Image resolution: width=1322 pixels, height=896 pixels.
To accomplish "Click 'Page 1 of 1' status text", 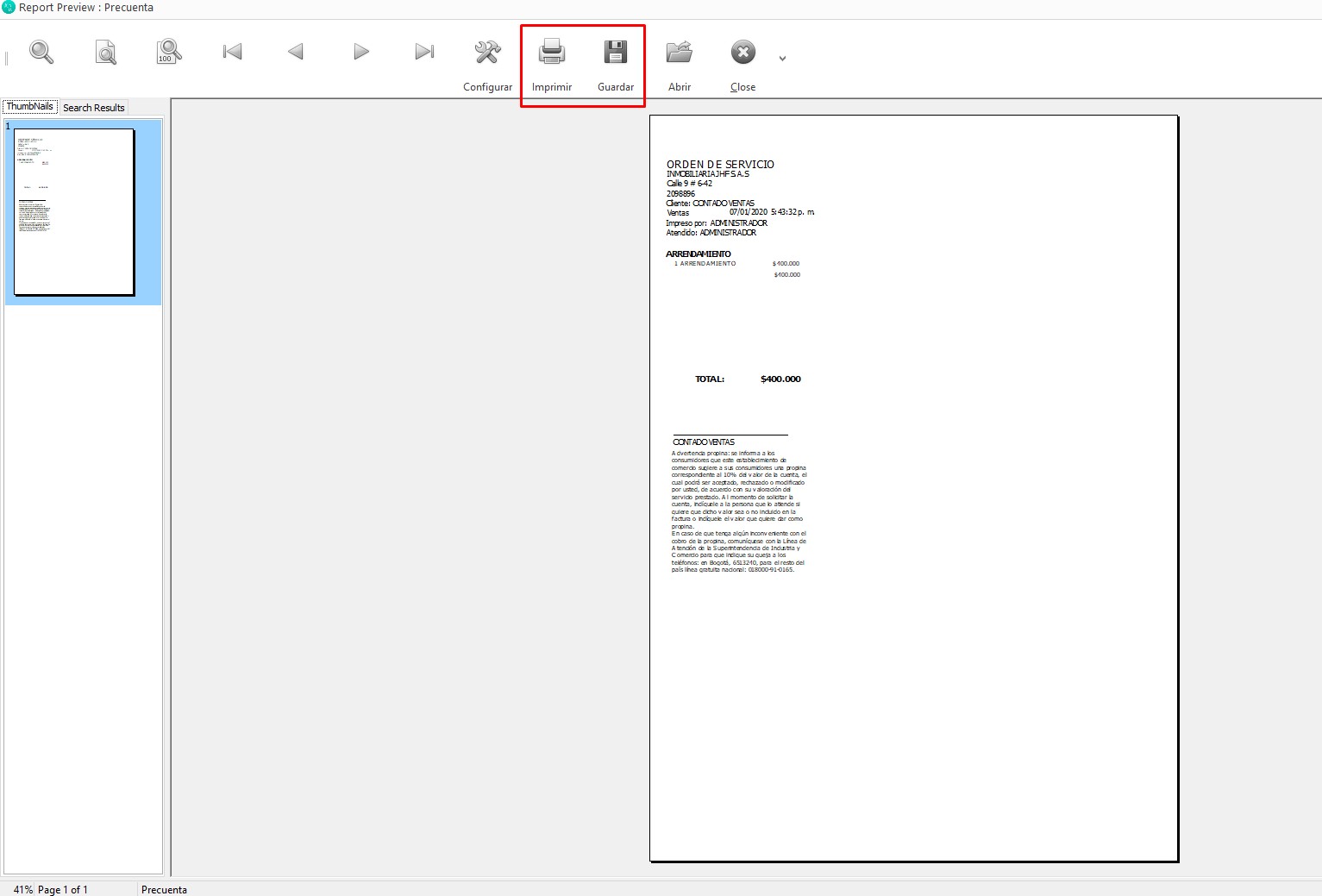I will pos(63,889).
